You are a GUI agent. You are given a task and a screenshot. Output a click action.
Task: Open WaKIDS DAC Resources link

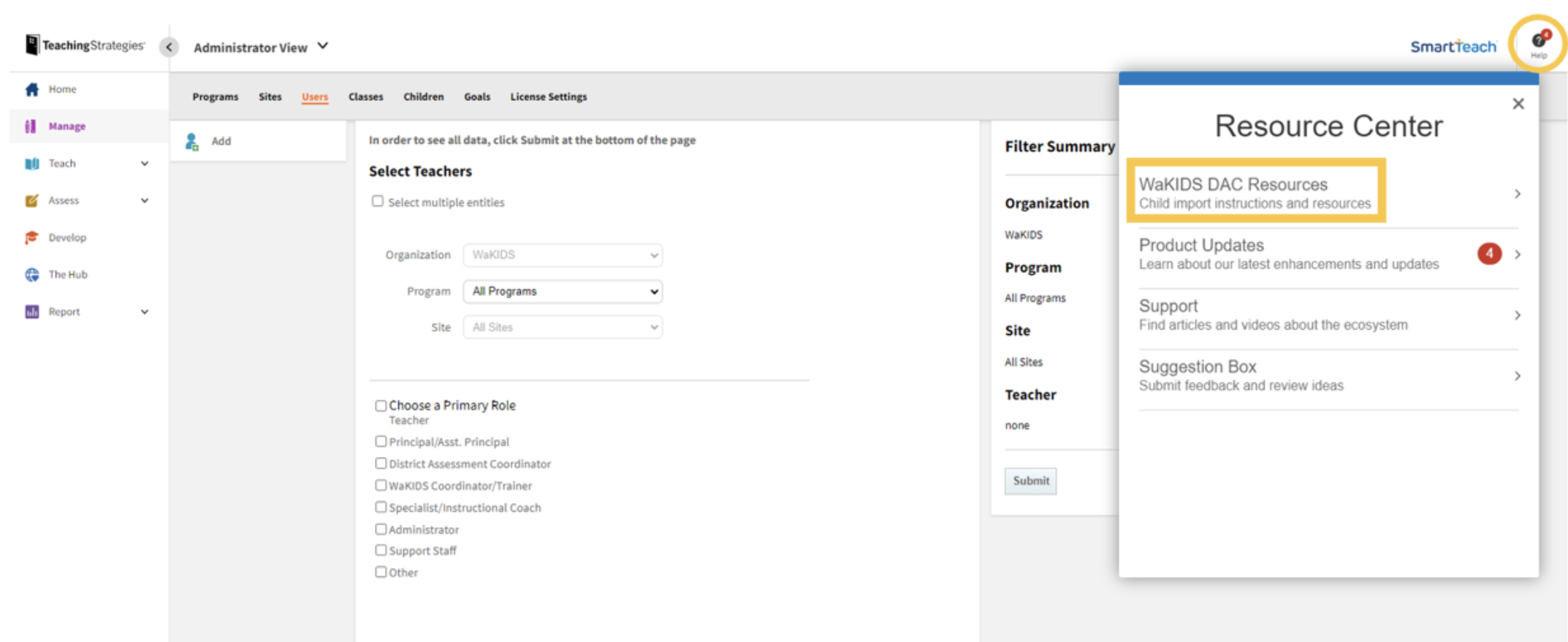pyautogui.click(x=1255, y=193)
